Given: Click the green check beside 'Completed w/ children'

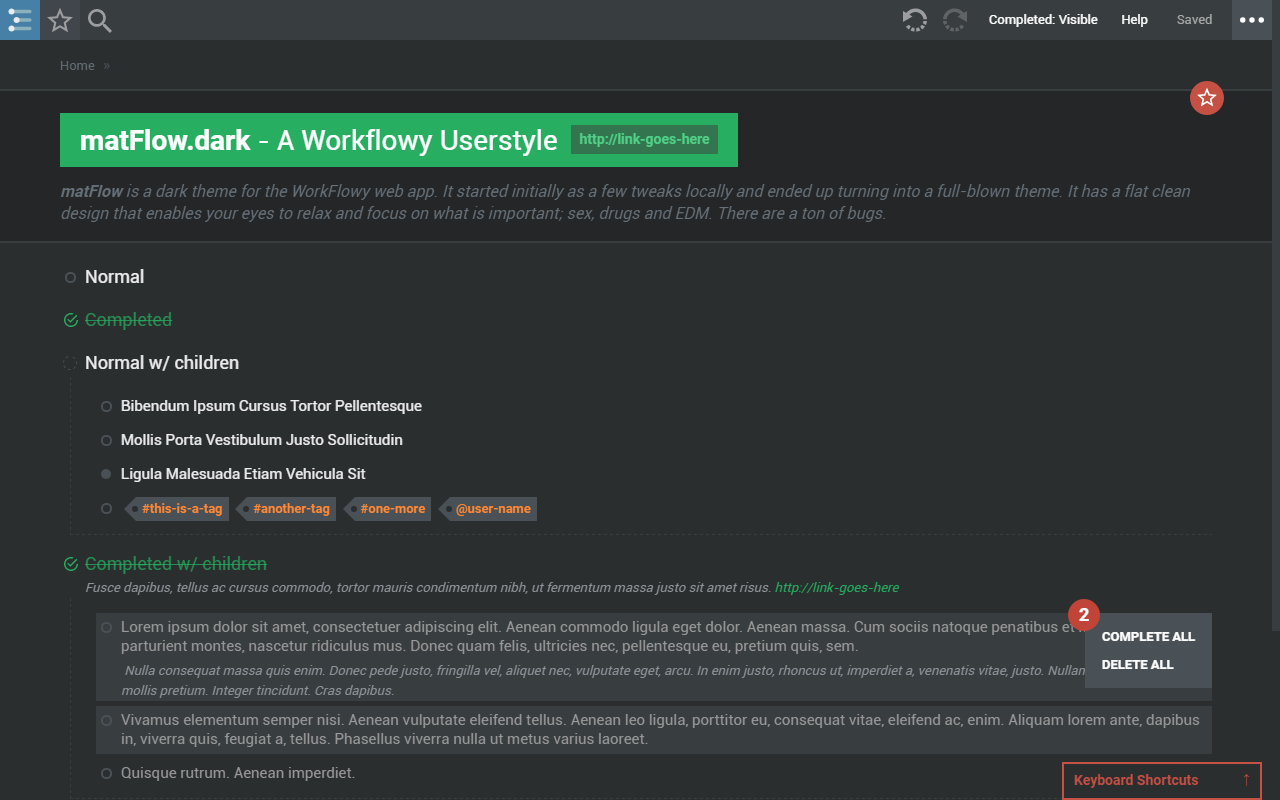Looking at the screenshot, I should pyautogui.click(x=69, y=563).
